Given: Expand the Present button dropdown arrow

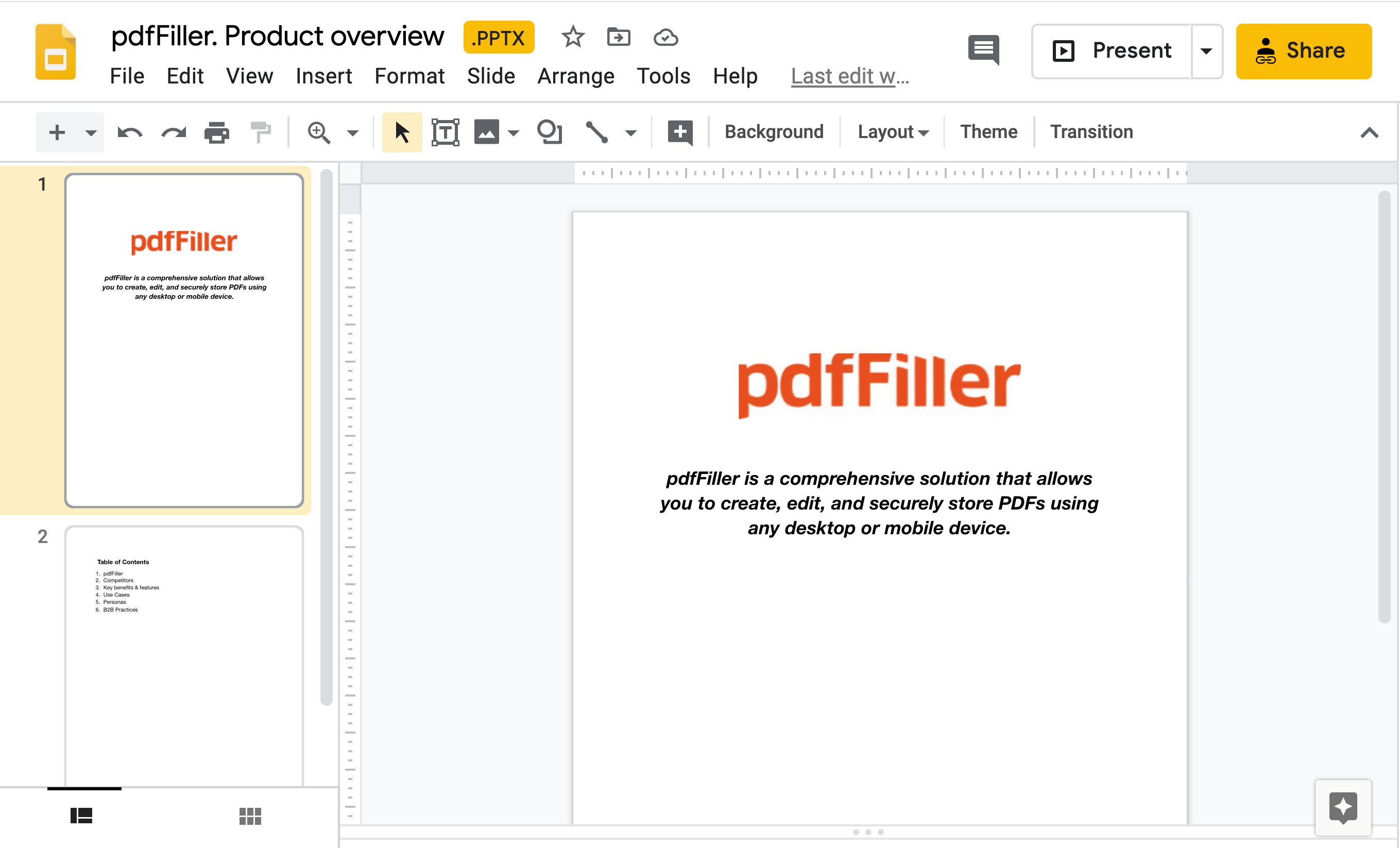Looking at the screenshot, I should pyautogui.click(x=1209, y=49).
